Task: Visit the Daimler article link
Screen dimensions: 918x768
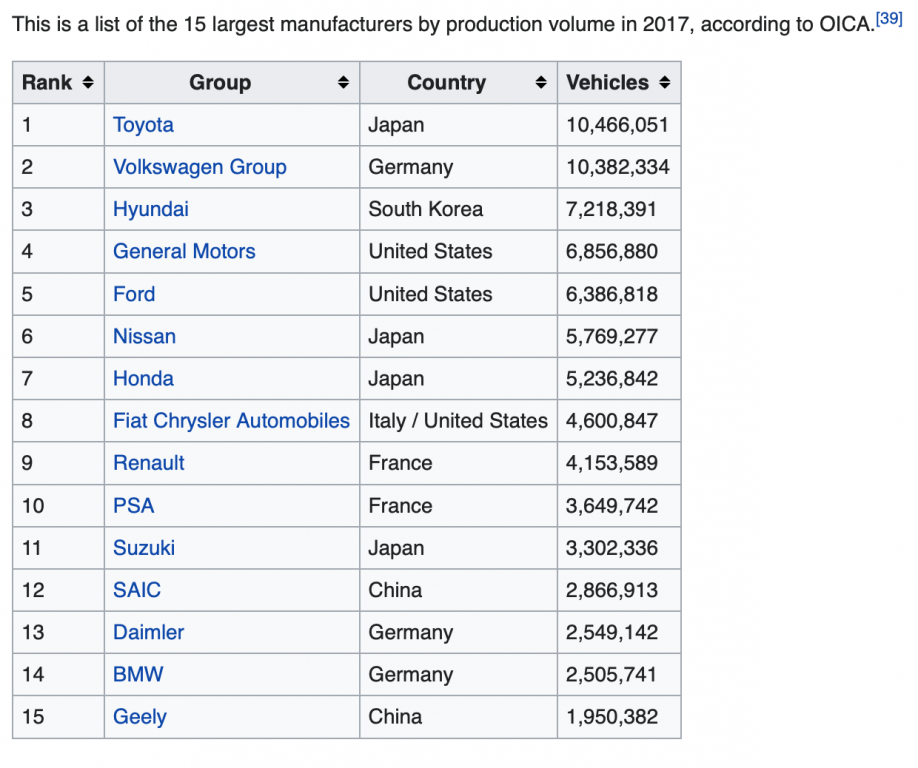Action: pyautogui.click(x=149, y=632)
